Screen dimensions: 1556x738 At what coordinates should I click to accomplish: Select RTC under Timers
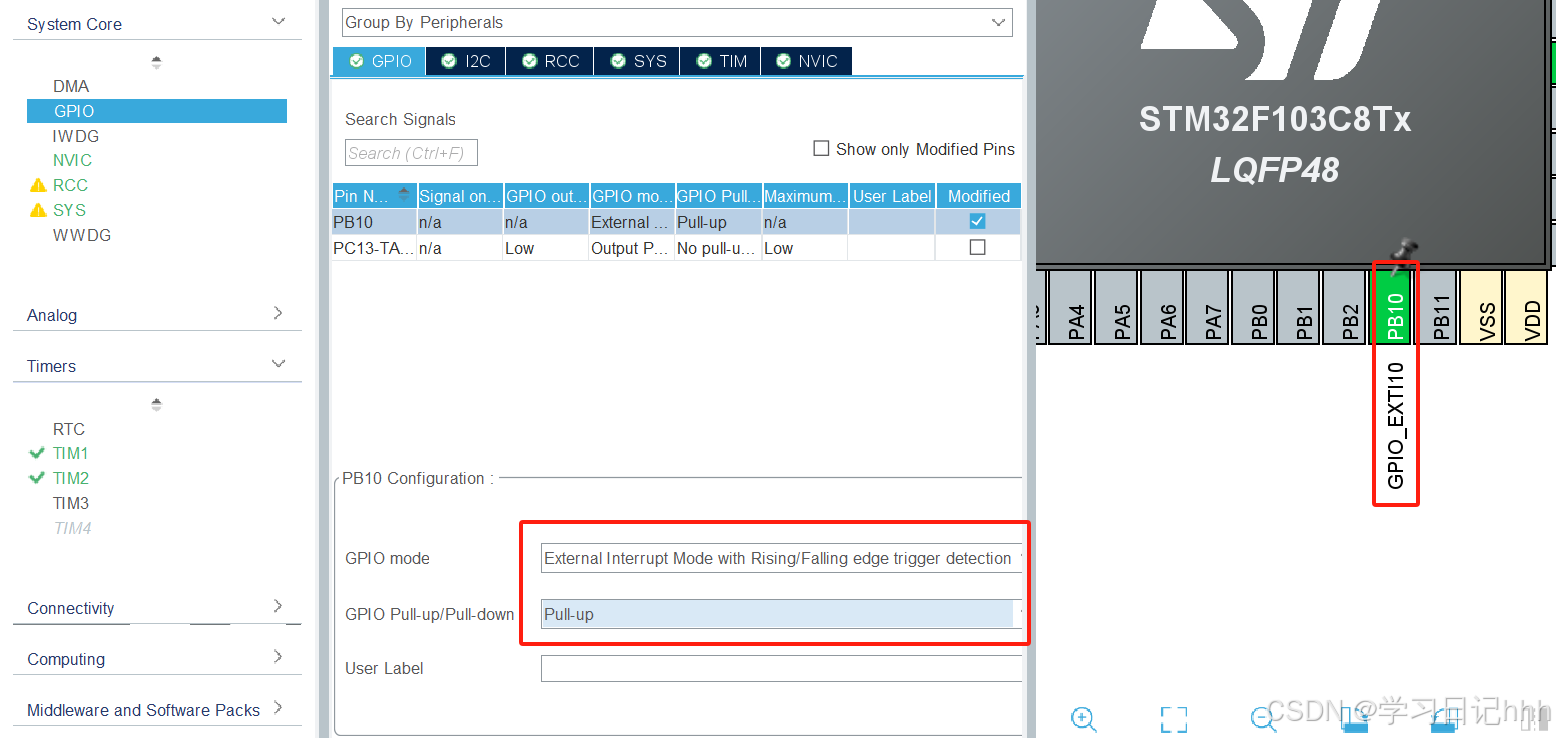(x=69, y=429)
